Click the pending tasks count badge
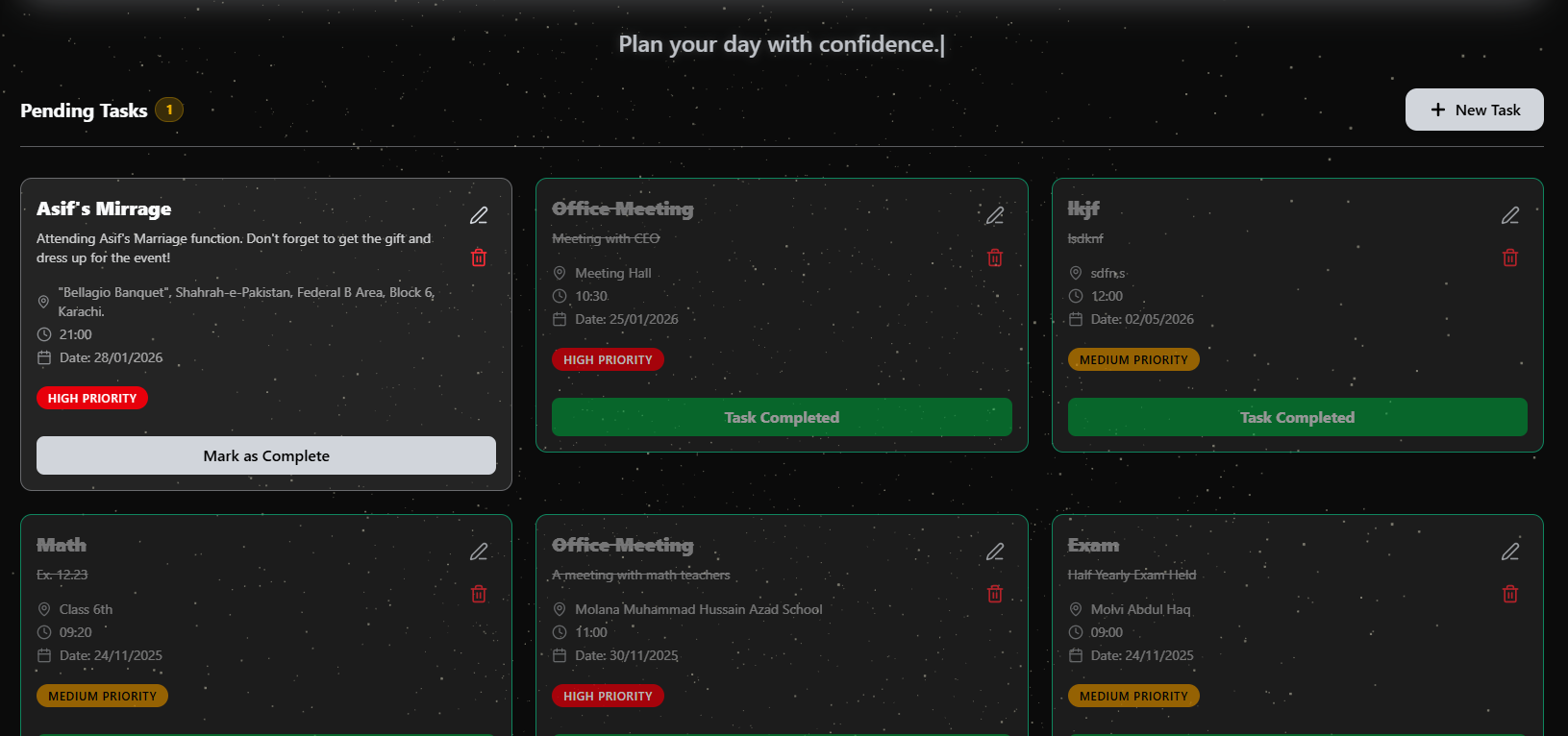Image resolution: width=1568 pixels, height=736 pixels. [169, 110]
